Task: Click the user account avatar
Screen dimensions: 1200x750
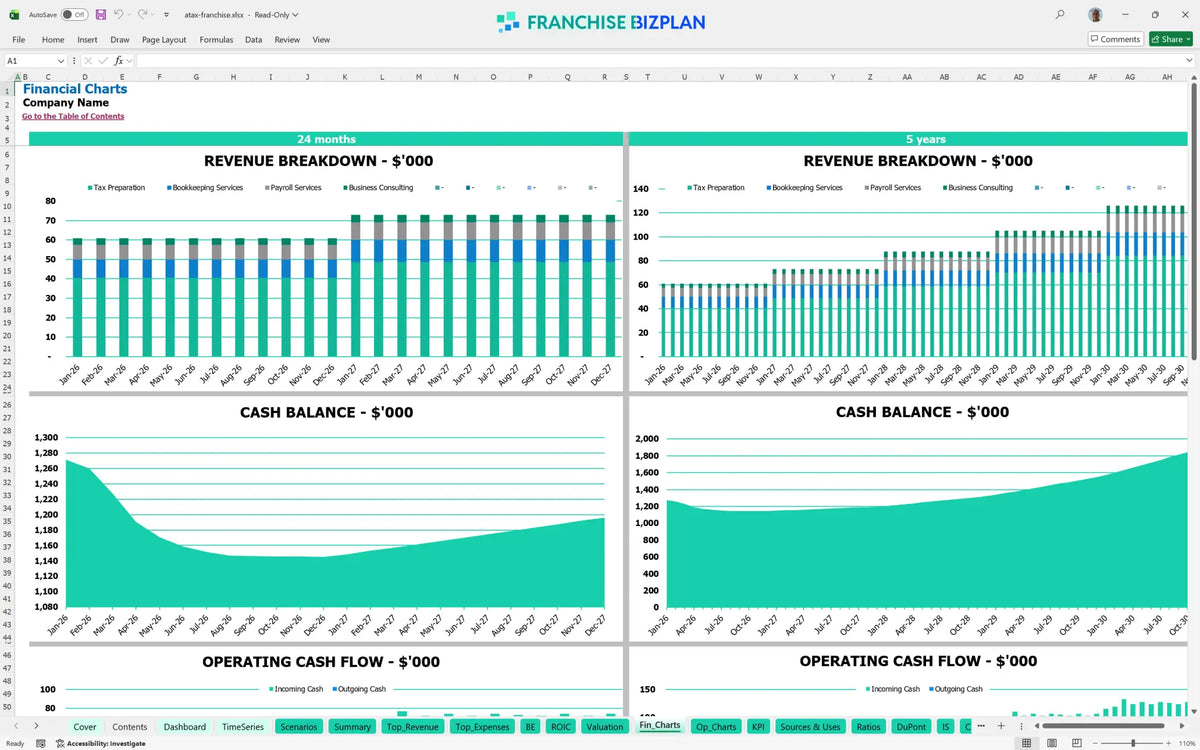Action: tap(1096, 15)
